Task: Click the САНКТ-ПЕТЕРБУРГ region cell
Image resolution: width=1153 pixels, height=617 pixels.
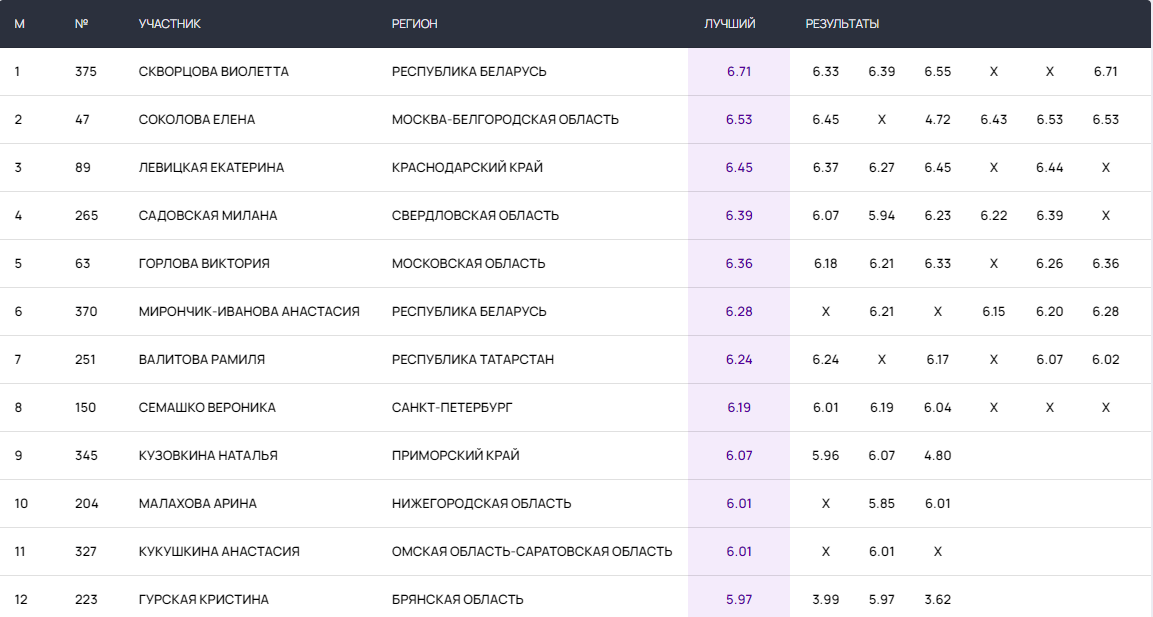Action: click(x=452, y=408)
